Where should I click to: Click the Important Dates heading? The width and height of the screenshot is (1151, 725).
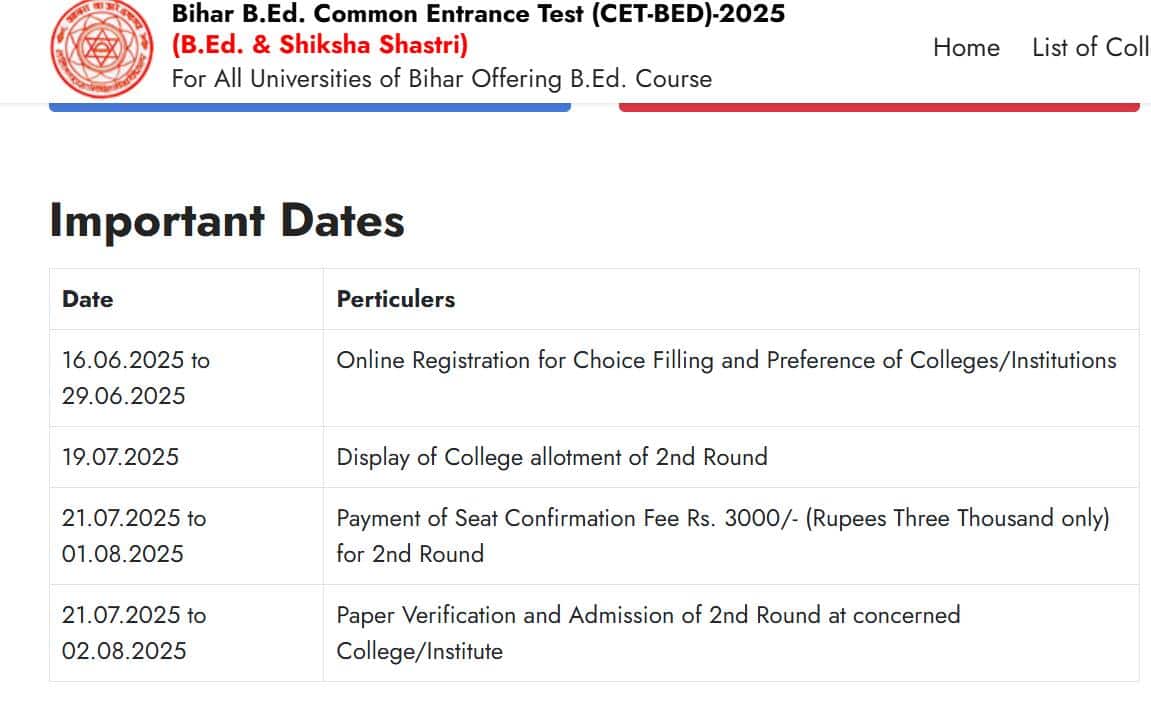click(x=227, y=220)
